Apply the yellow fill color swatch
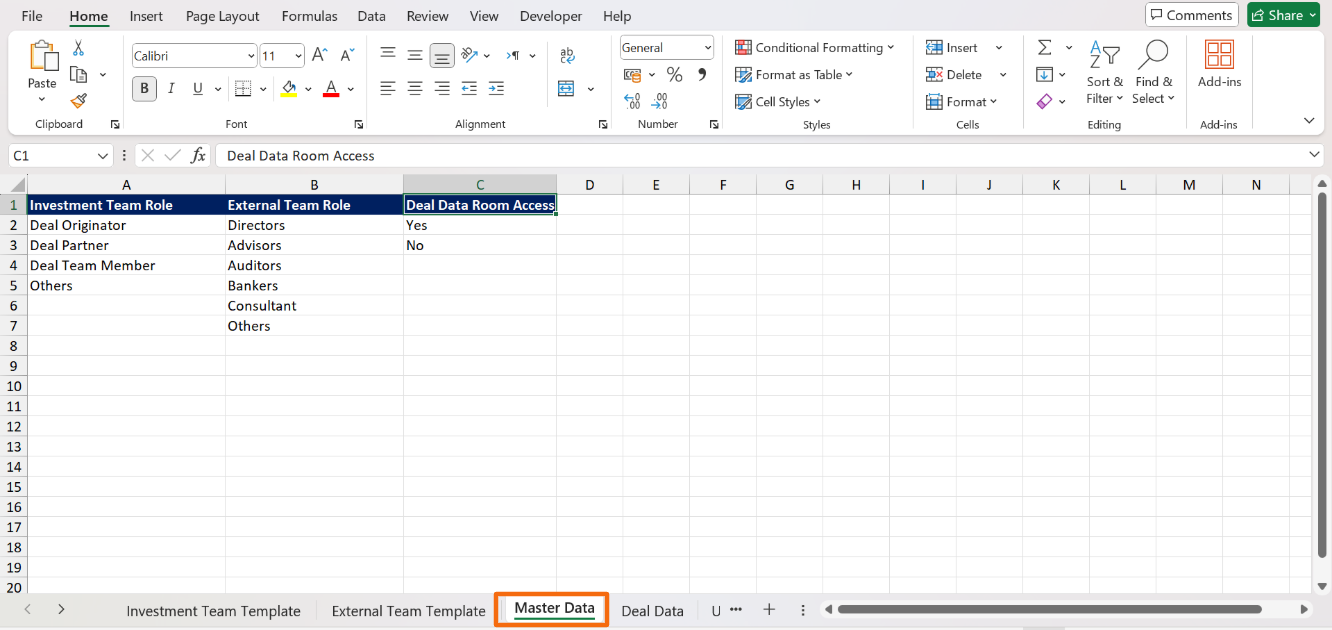This screenshot has height=630, width=1332. coord(289,89)
